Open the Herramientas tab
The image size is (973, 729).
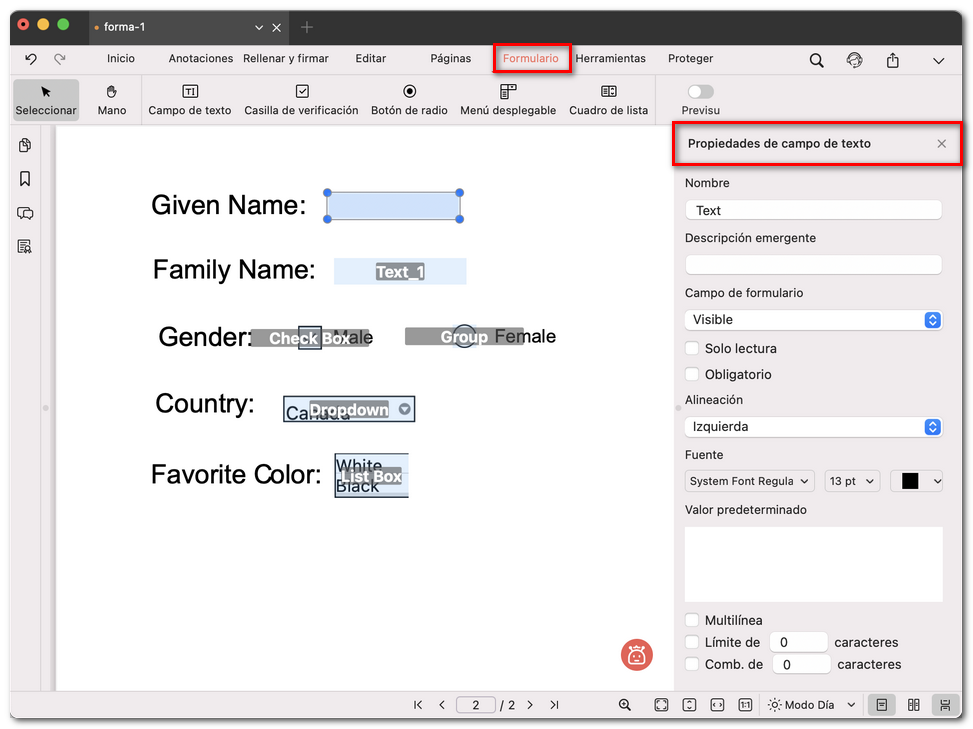(610, 59)
